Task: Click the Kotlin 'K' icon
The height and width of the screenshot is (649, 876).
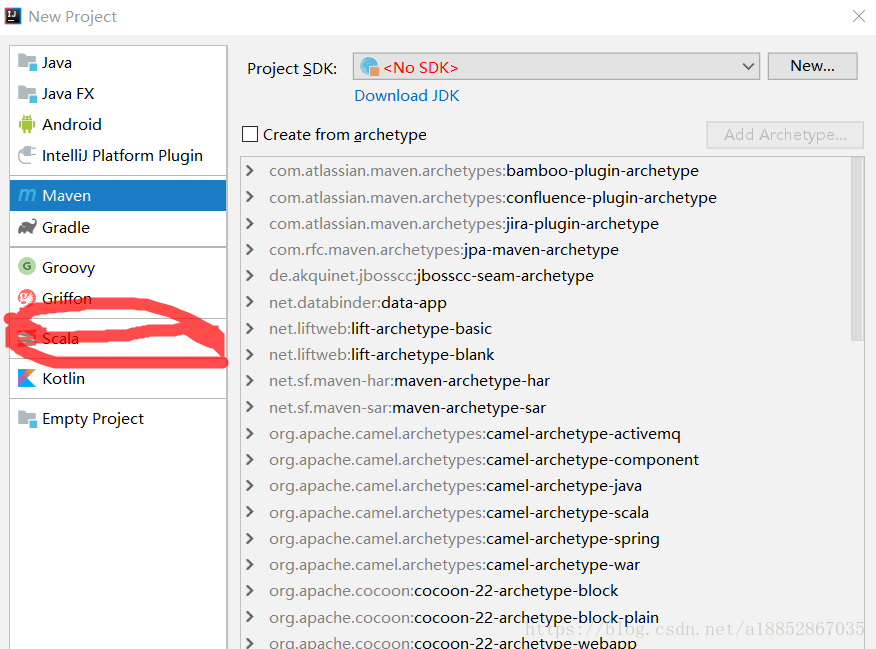Action: point(27,378)
